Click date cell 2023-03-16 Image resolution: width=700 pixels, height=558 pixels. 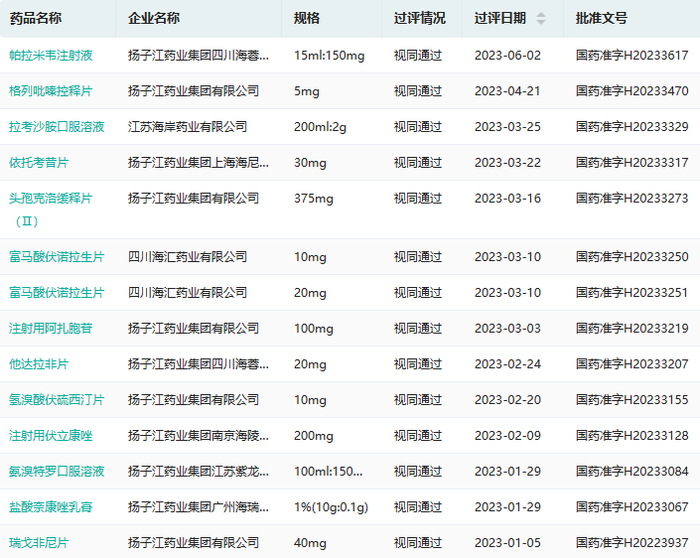(508, 198)
